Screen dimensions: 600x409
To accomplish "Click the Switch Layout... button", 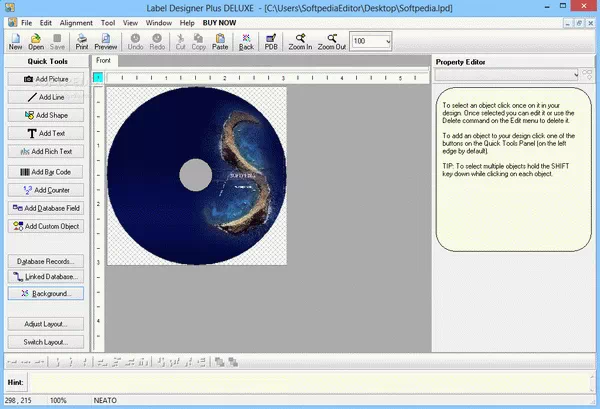I will [x=45, y=342].
